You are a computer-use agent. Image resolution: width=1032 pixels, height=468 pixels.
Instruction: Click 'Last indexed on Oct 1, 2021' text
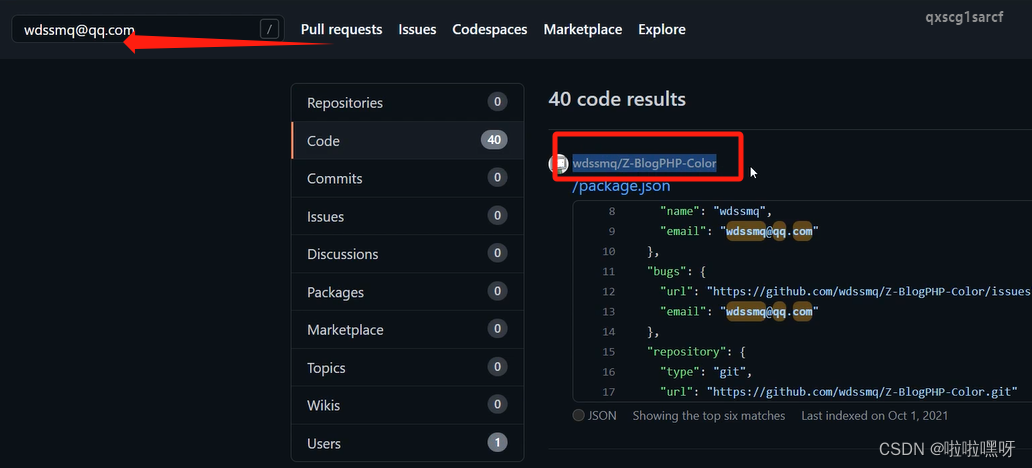(875, 416)
